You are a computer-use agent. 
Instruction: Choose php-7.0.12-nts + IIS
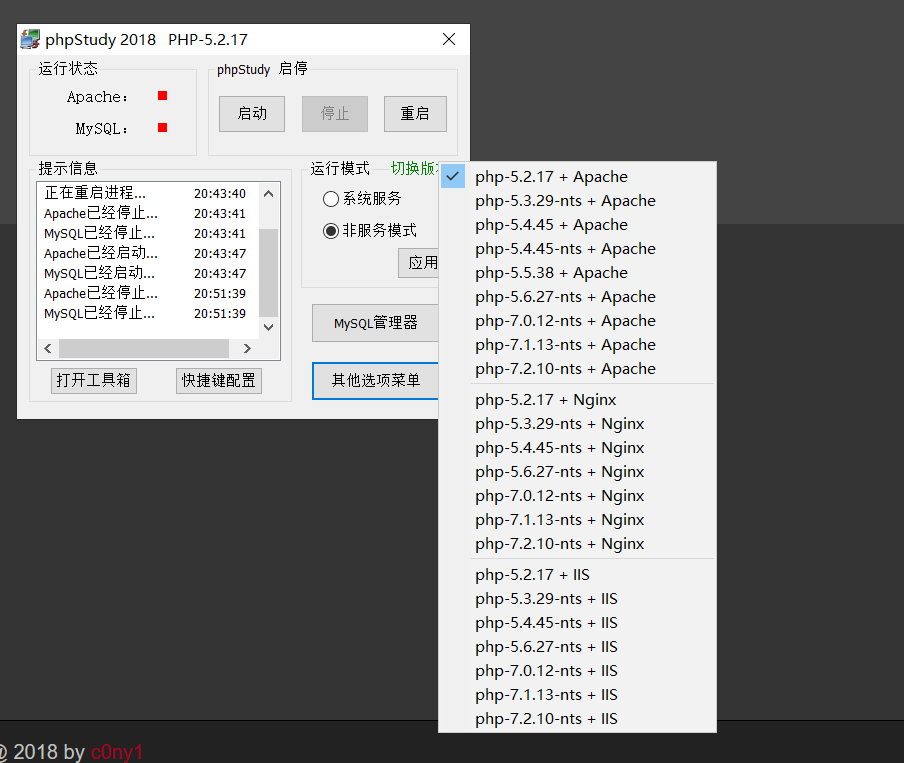[x=577, y=671]
